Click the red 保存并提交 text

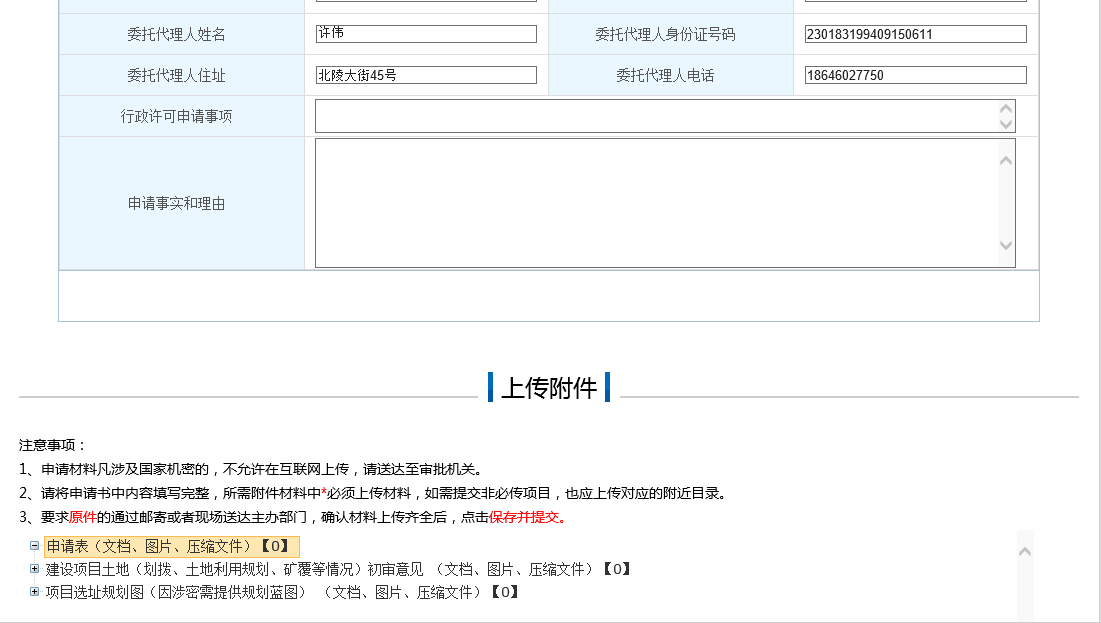(x=527, y=518)
